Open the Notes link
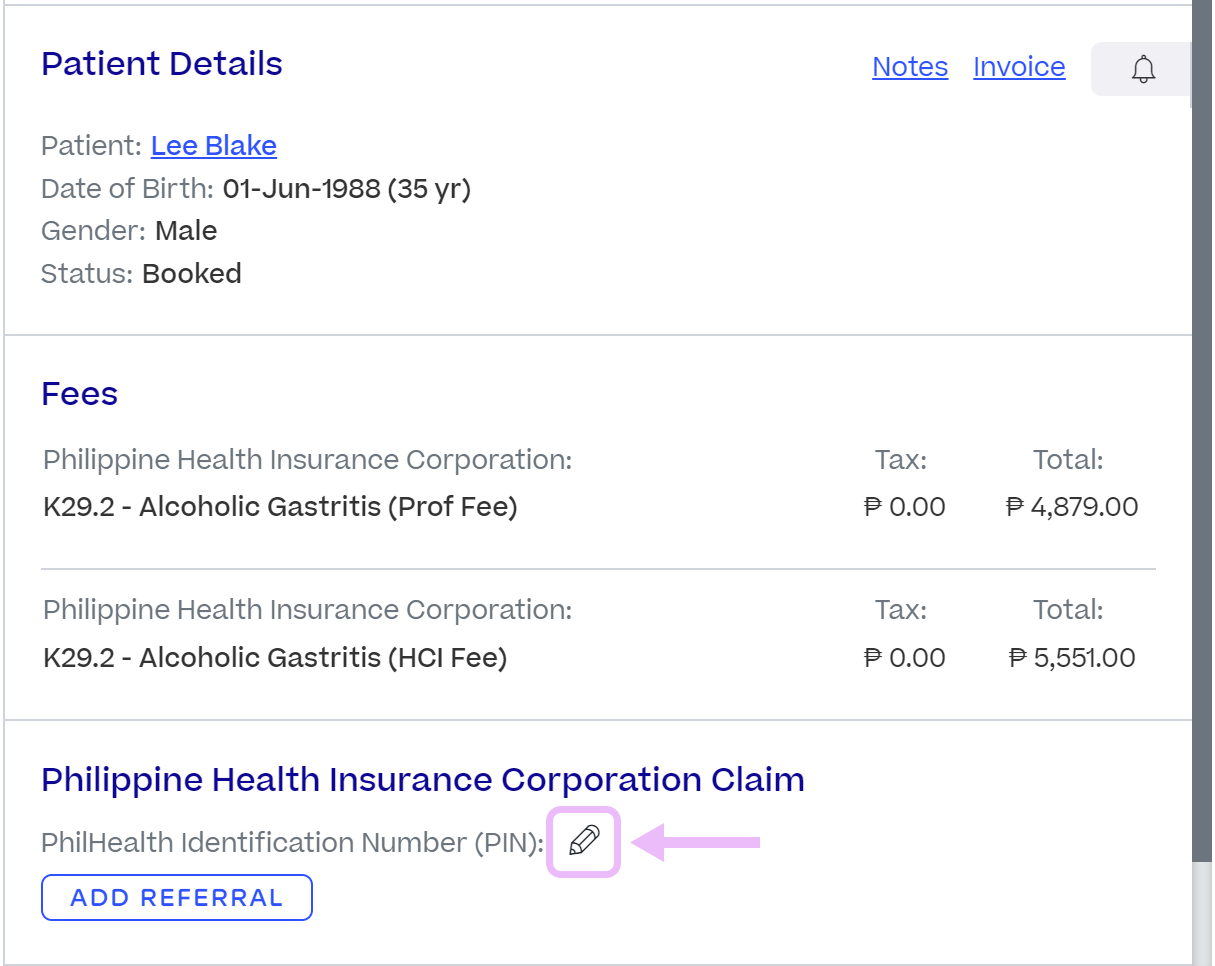 (x=910, y=67)
